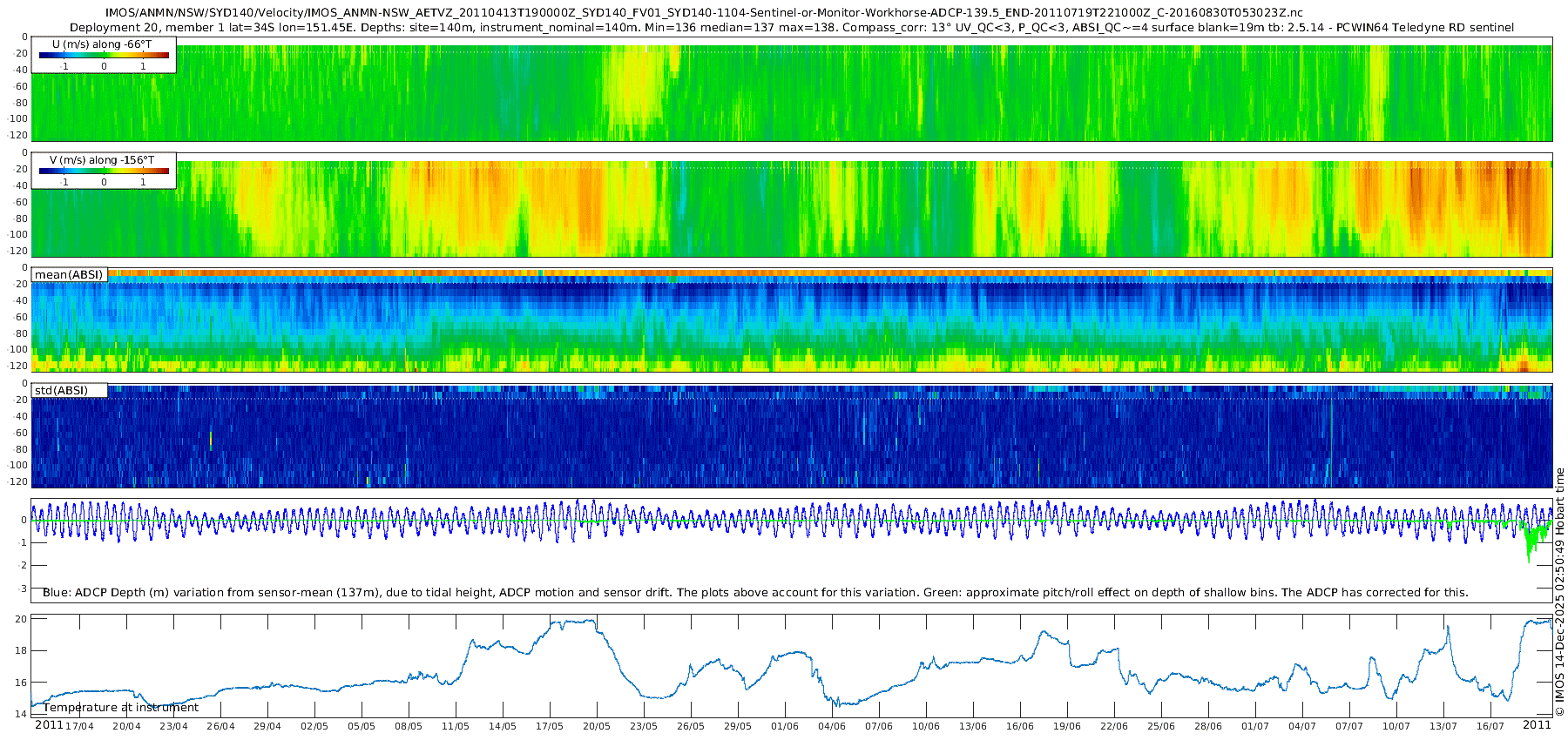Click the 2011 year label at bottom right
Viewport: 1568px width, 740px height.
tap(1537, 725)
